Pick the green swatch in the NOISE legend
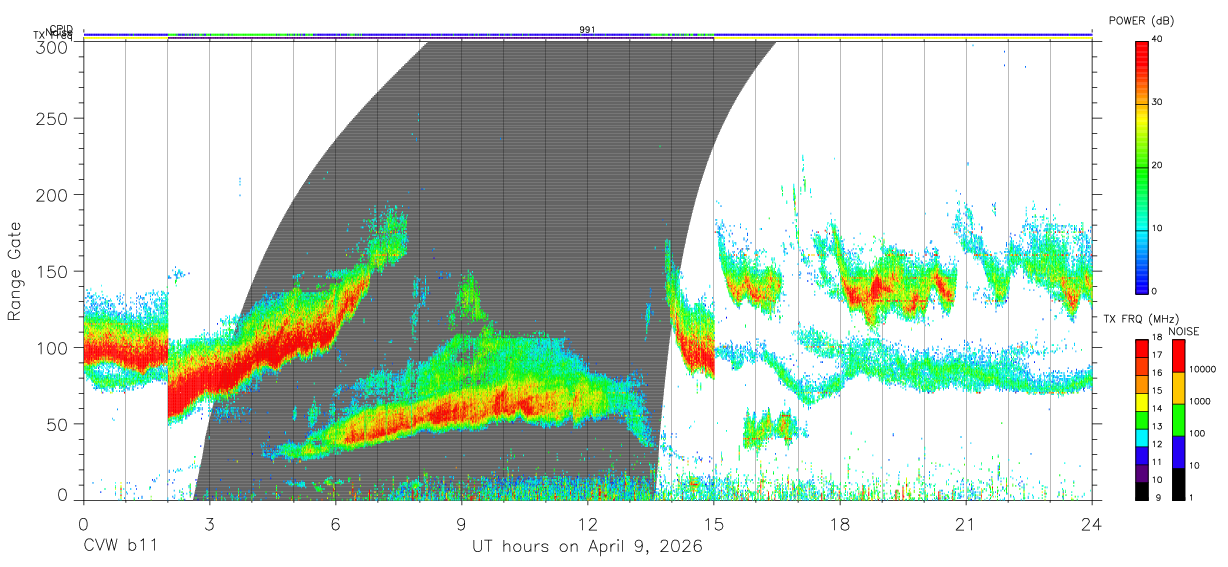 coord(1178,420)
